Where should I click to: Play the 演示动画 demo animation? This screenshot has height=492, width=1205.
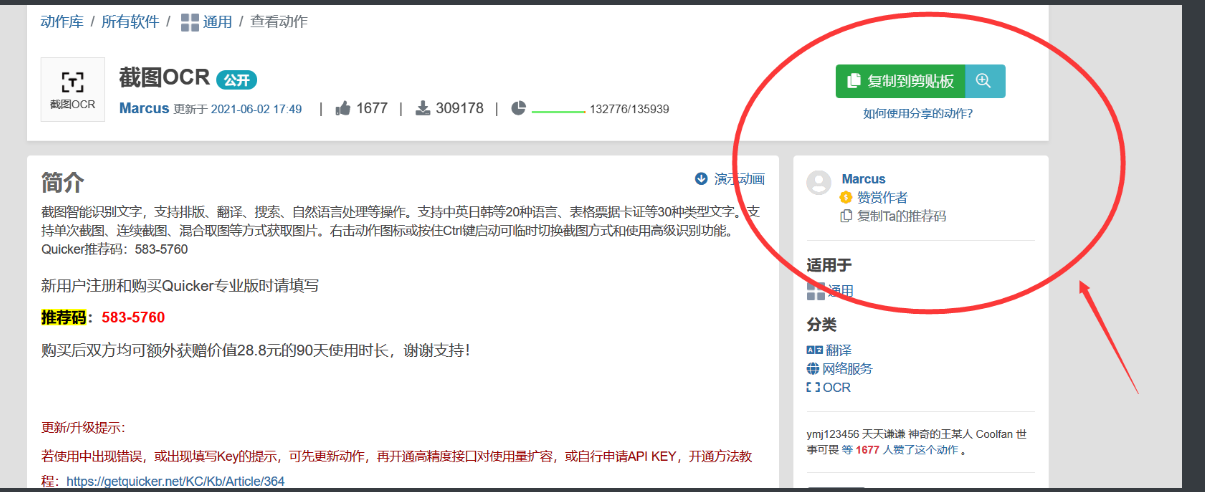point(739,179)
